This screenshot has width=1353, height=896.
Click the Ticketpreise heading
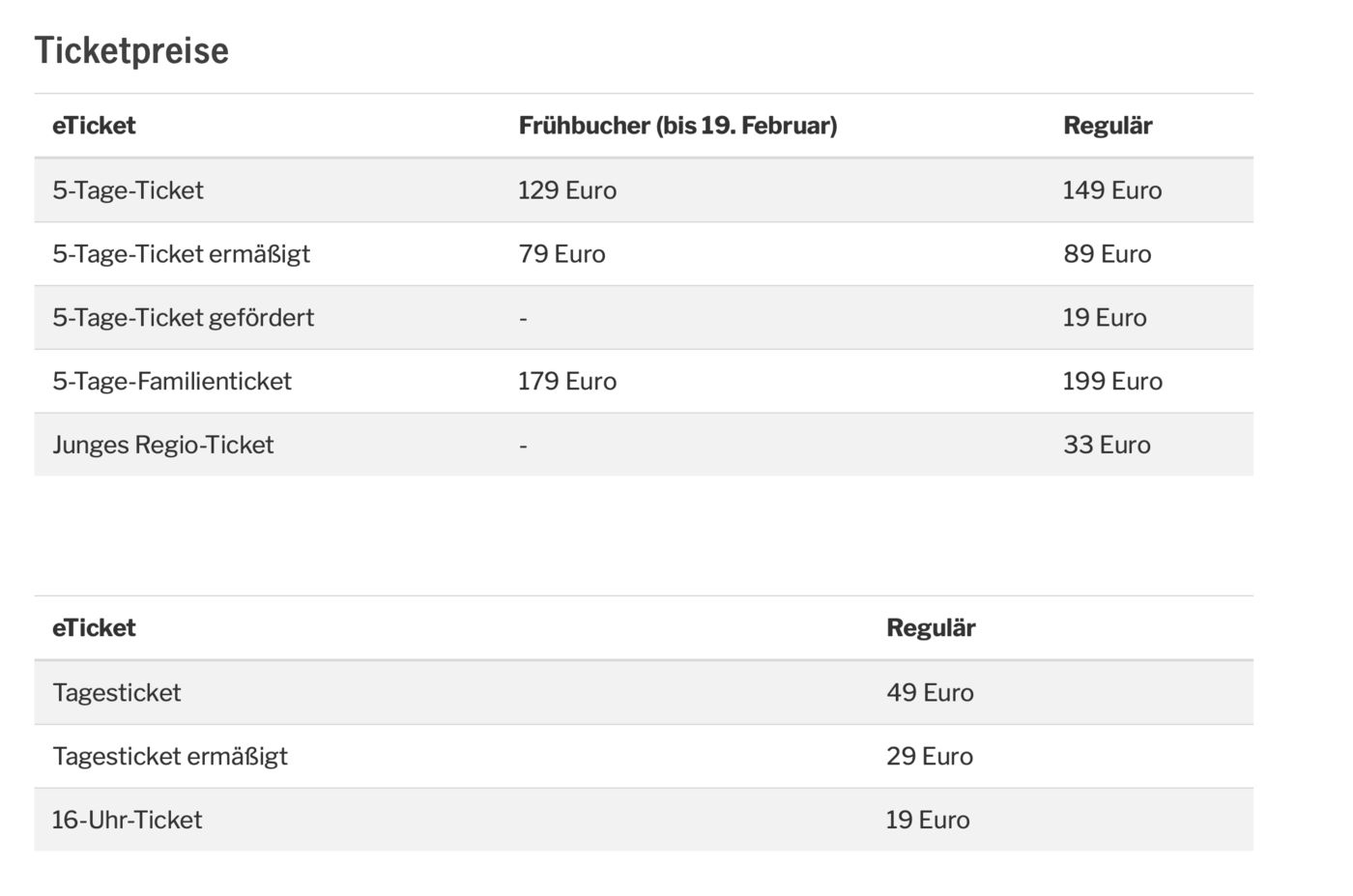pos(131,50)
